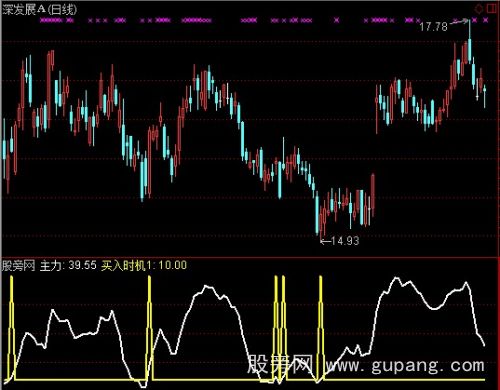
Task: Click the 深发展A(日线) chart title
Action: pos(39,10)
